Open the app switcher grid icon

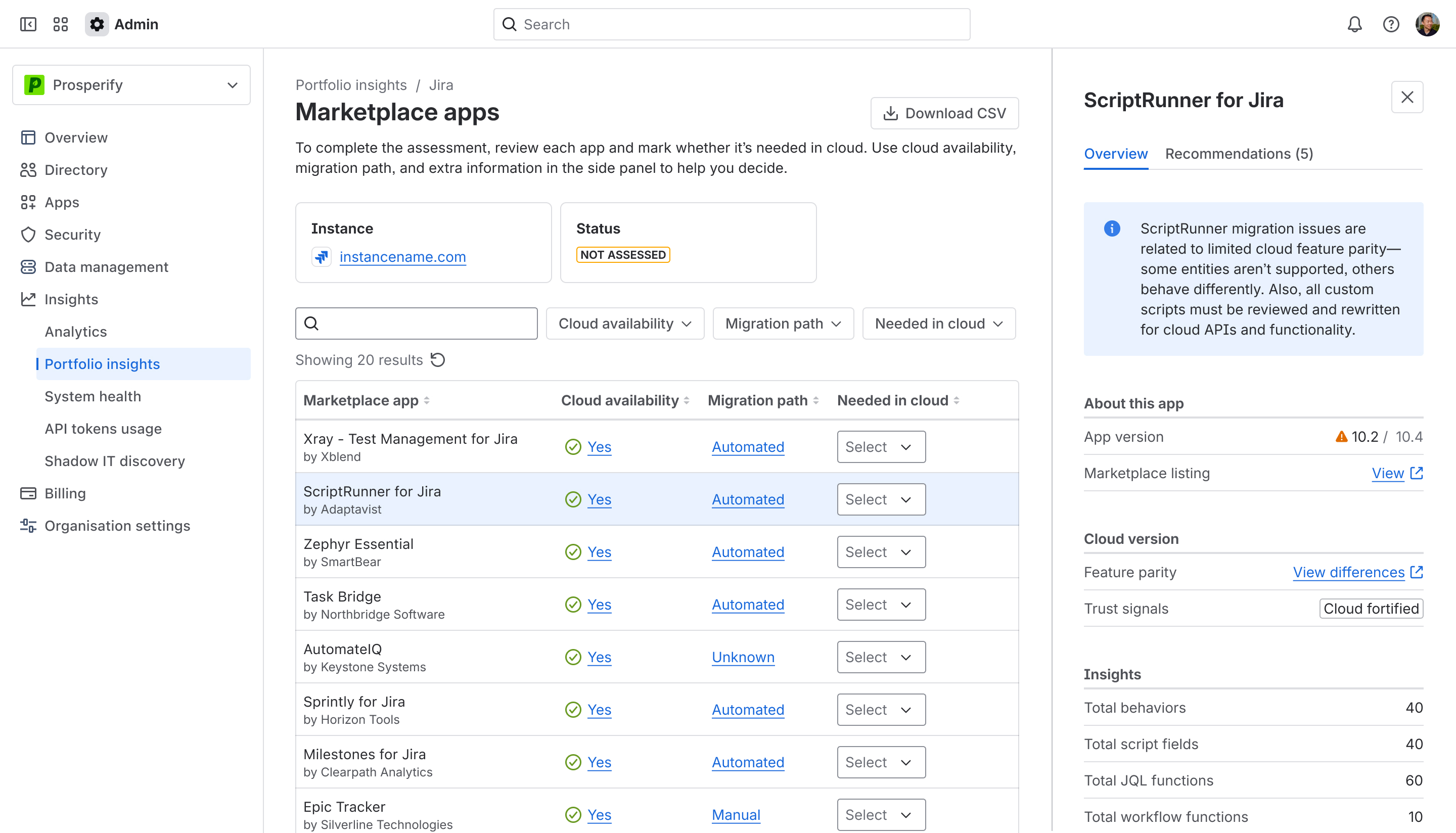pyautogui.click(x=60, y=24)
